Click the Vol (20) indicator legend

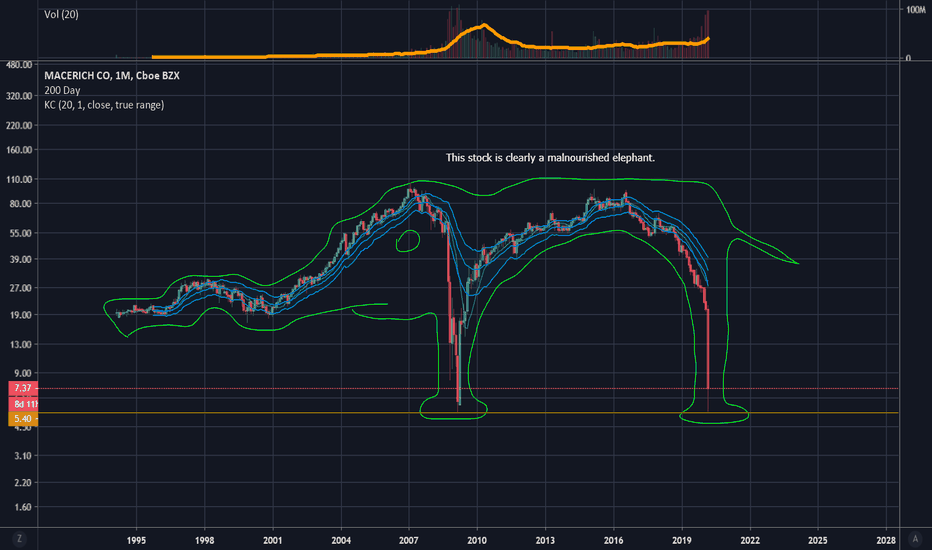[61, 14]
